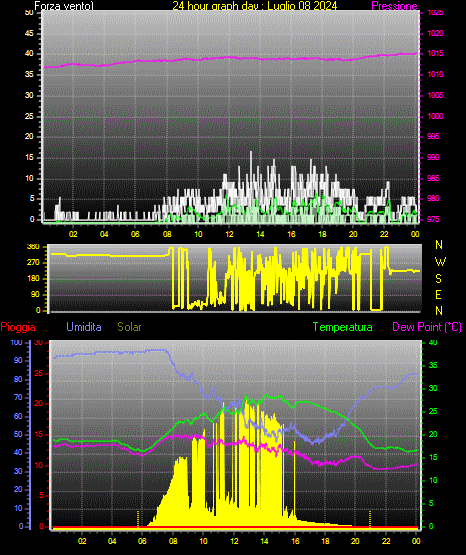This screenshot has width=466, height=555.
Task: Click the S compass direction label
Action: click(438, 279)
